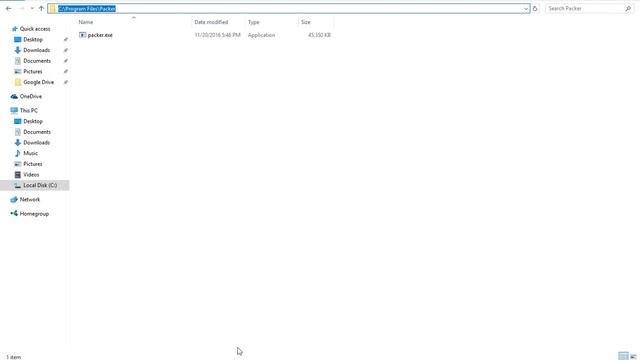This screenshot has width=640, height=360.
Task: Open OneDrive in the sidebar
Action: pos(31,96)
